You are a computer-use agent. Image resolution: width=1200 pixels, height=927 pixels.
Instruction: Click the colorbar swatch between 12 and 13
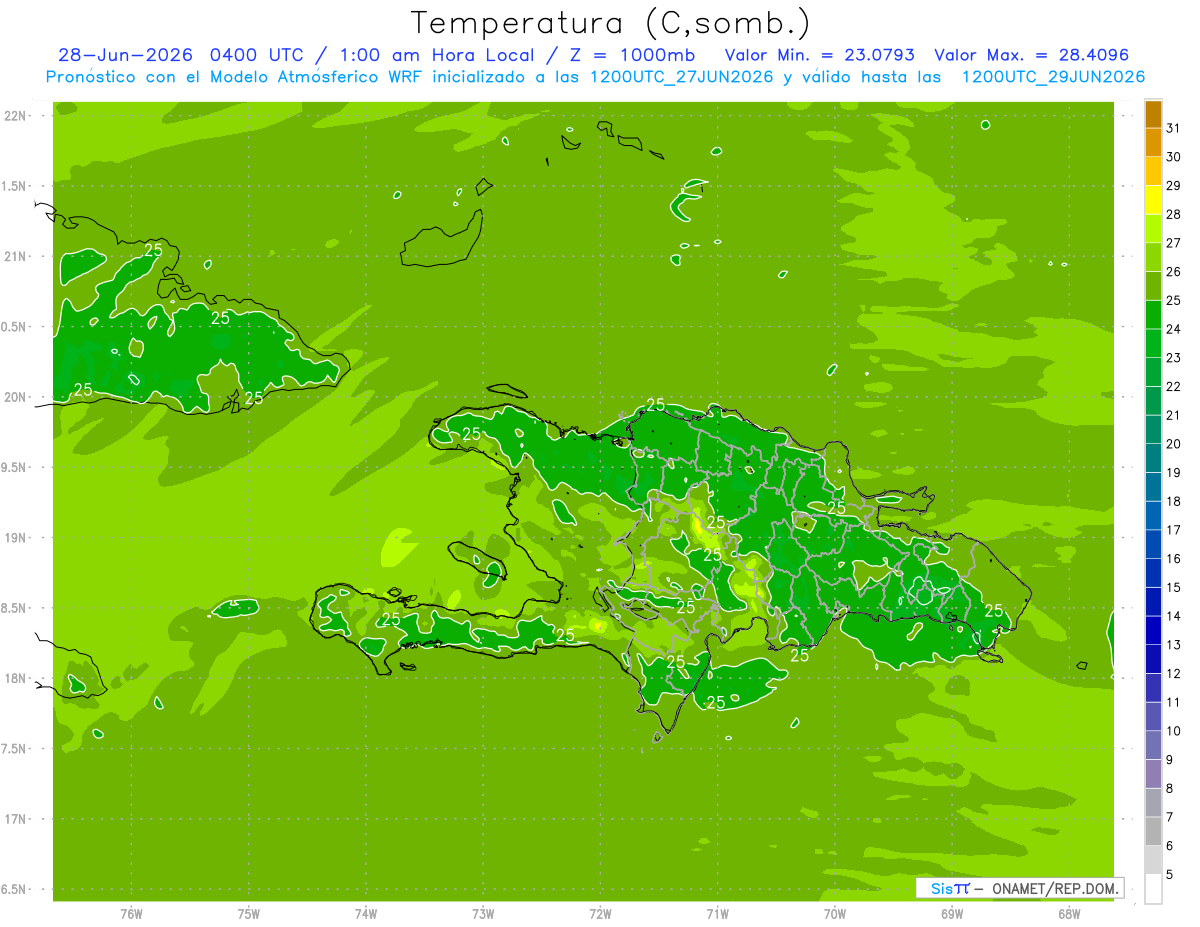click(1153, 659)
